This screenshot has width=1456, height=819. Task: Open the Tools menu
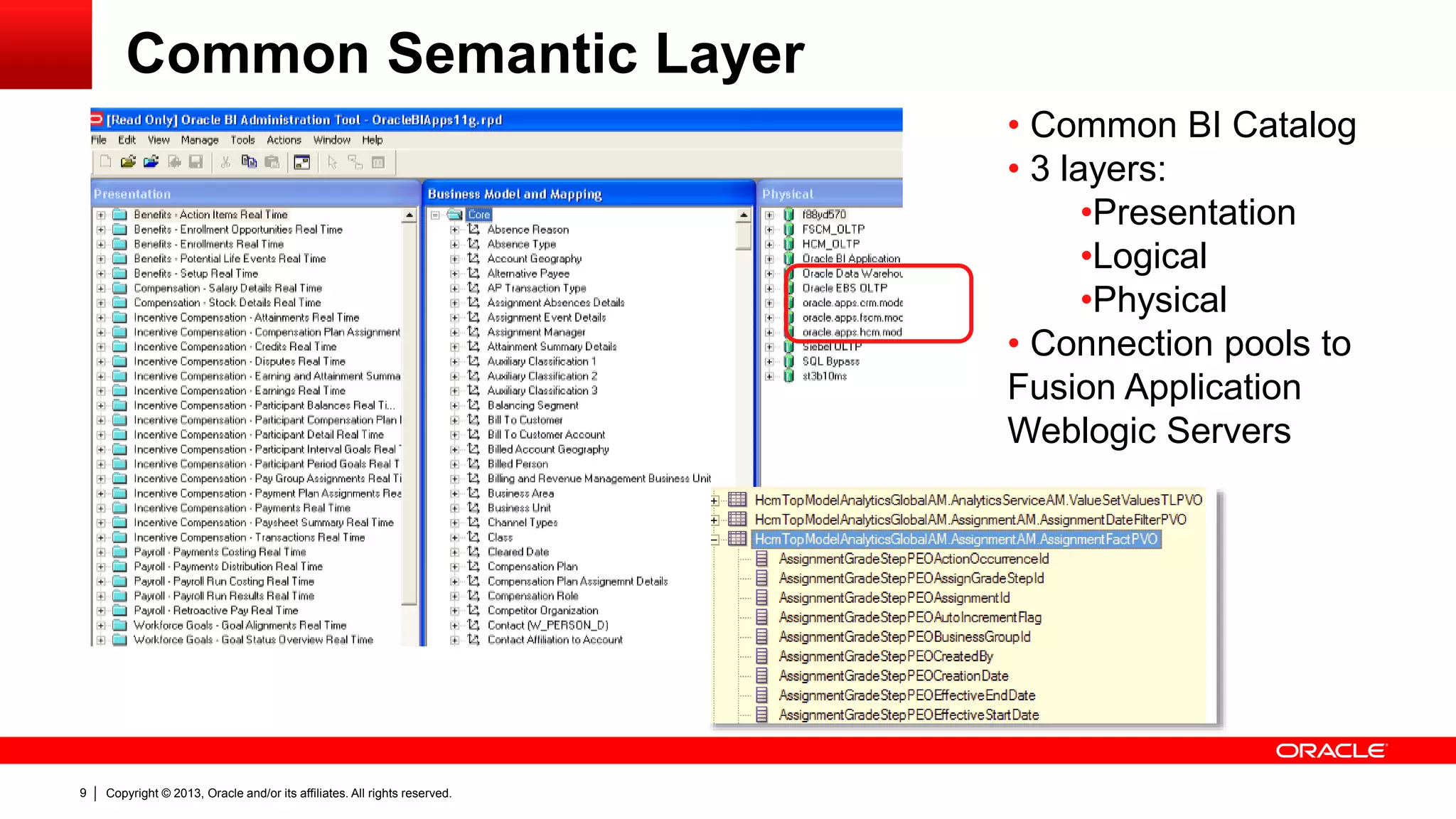pyautogui.click(x=242, y=140)
